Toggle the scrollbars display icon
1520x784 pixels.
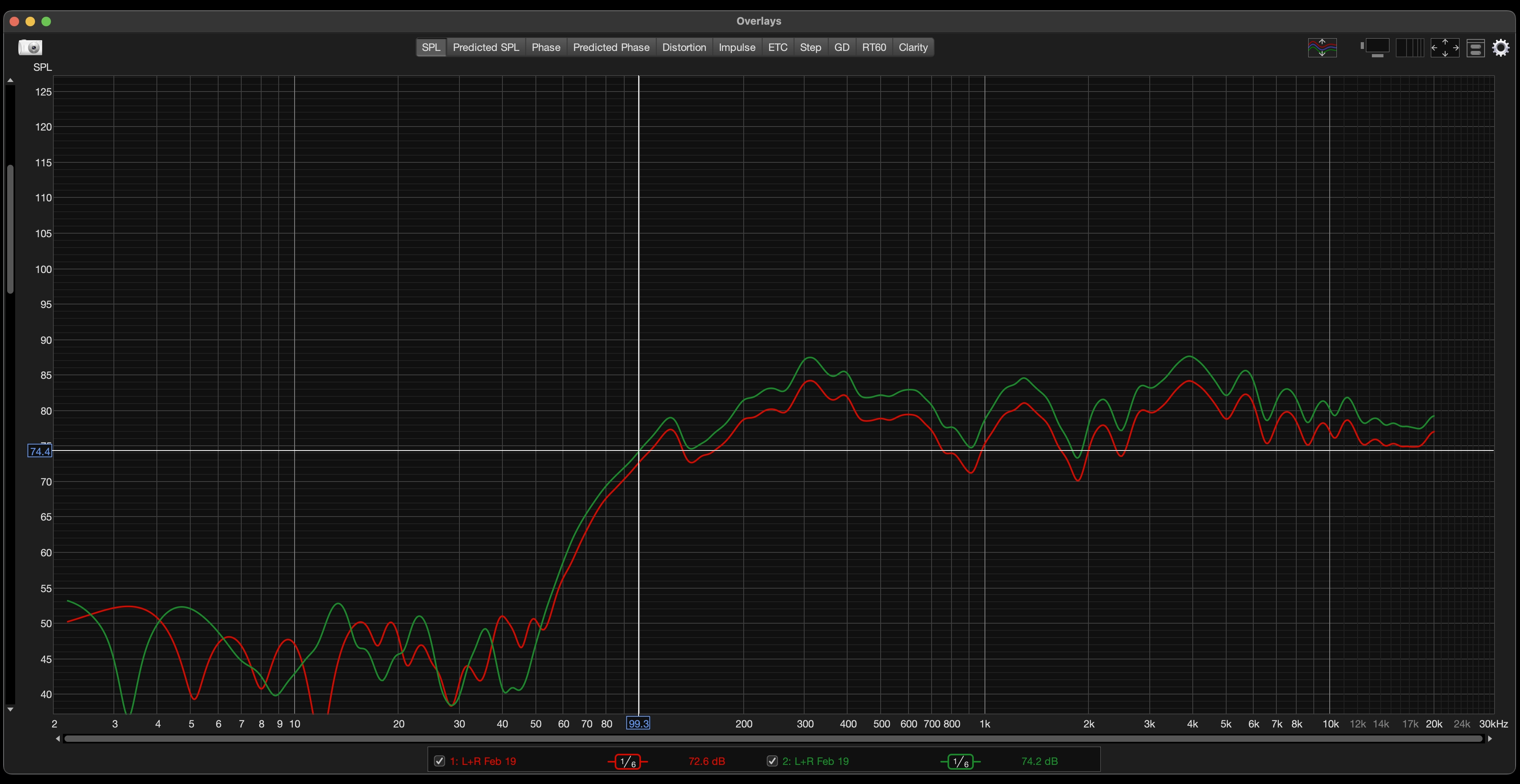click(1375, 47)
